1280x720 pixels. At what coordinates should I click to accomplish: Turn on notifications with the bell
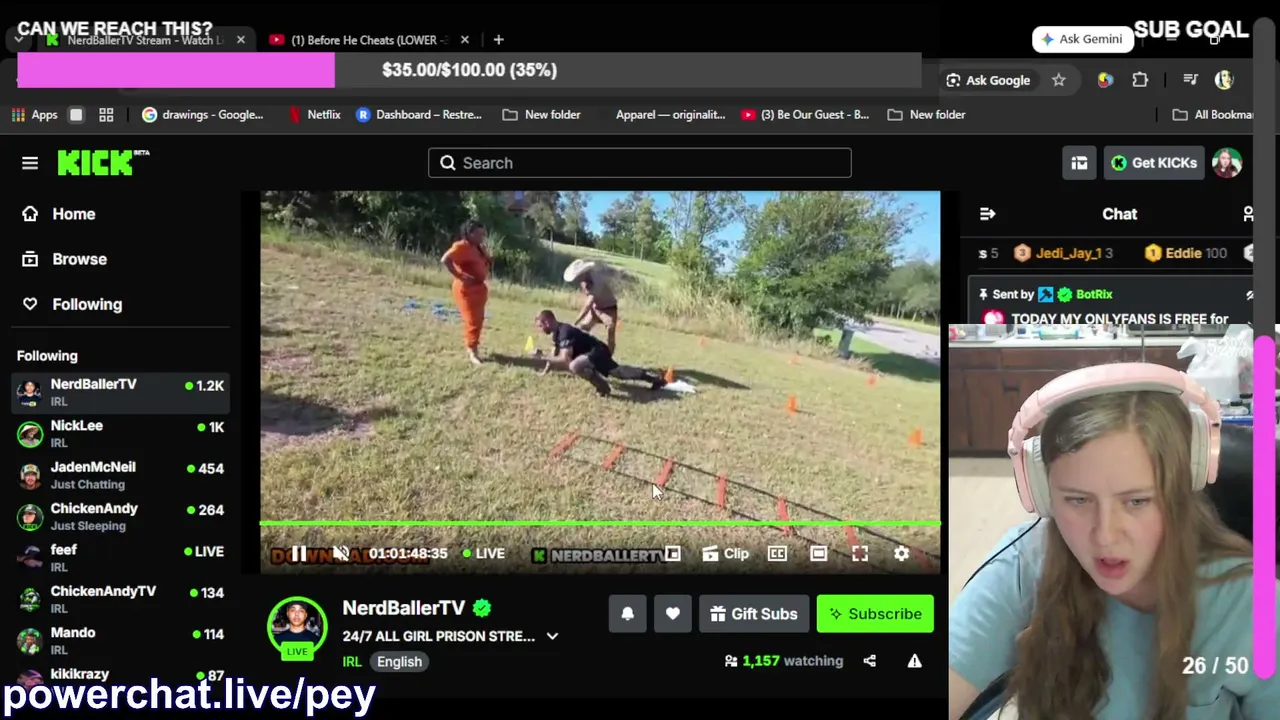point(628,614)
